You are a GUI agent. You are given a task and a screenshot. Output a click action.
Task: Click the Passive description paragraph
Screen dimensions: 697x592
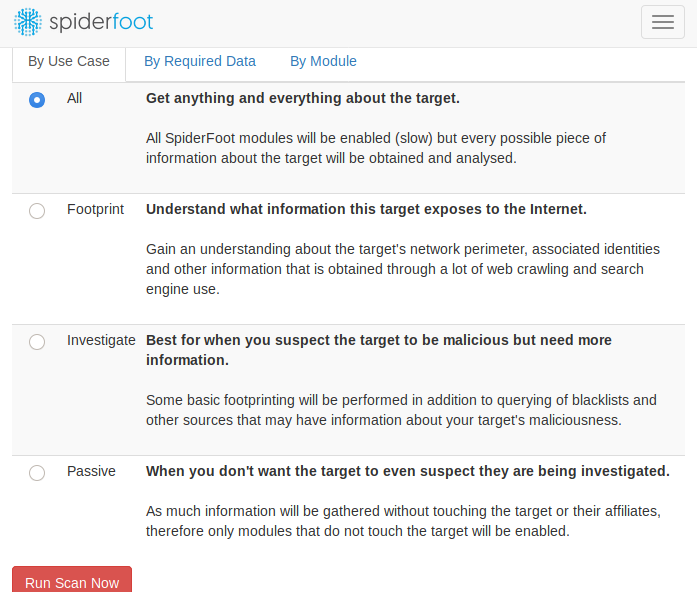pos(403,521)
